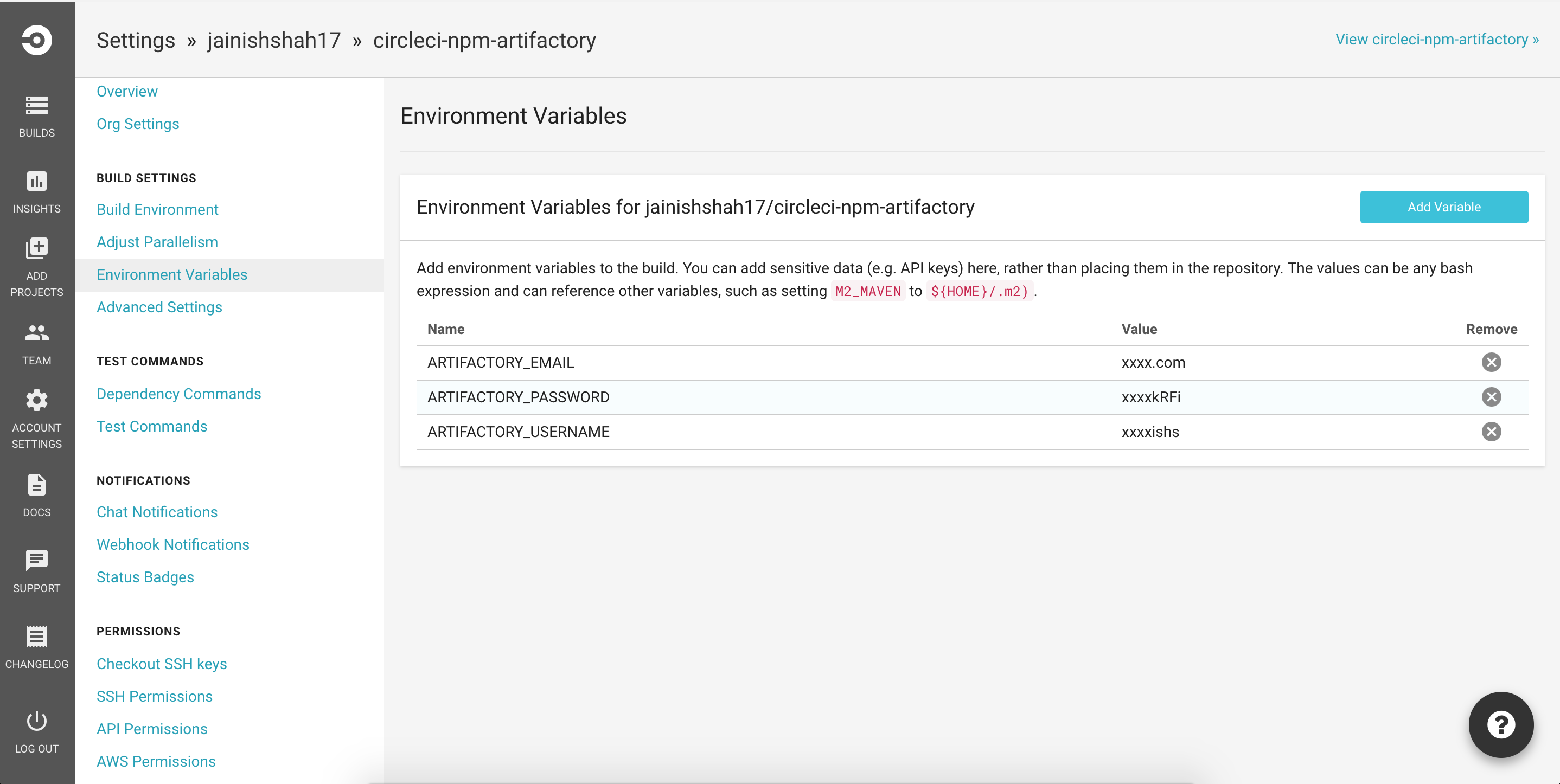Screen dimensions: 1560x784
Task: Select Advanced Settings in sidebar menu
Action: 159,307
